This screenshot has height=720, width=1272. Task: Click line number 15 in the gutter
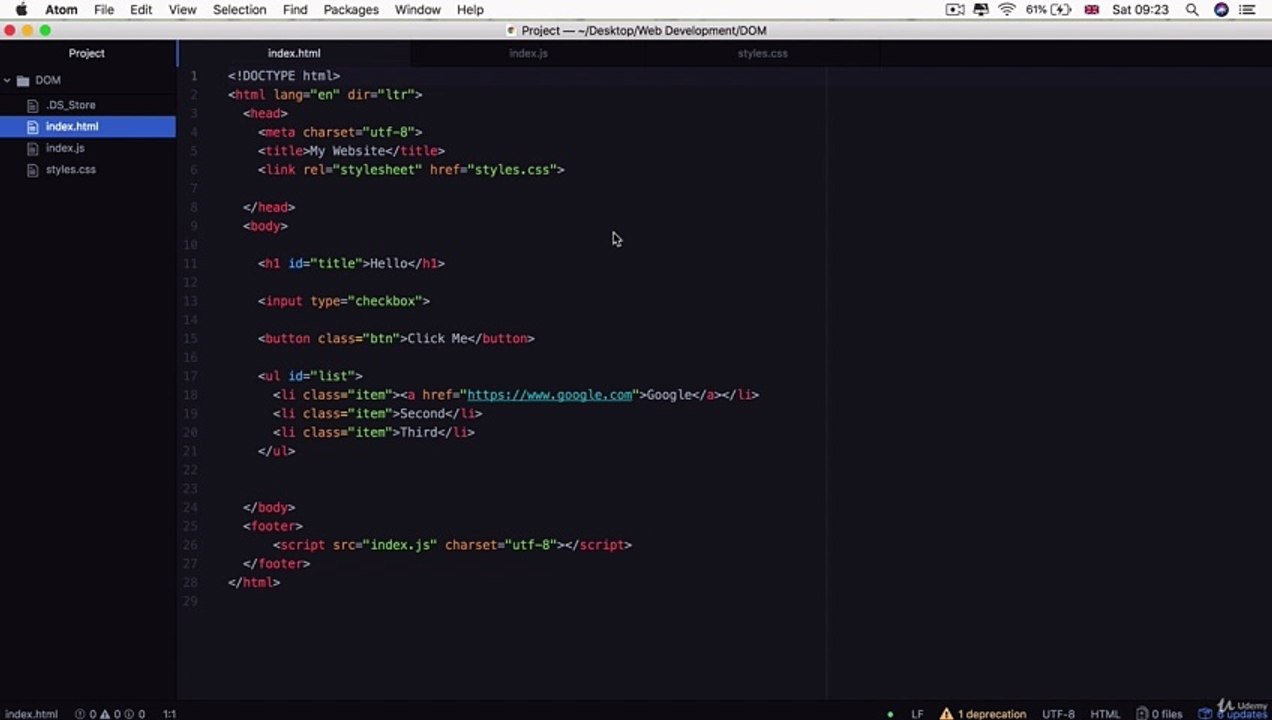191,339
